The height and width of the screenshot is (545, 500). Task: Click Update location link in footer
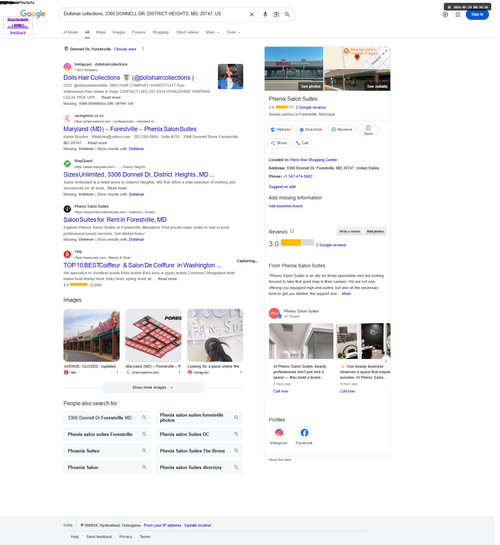click(x=198, y=525)
